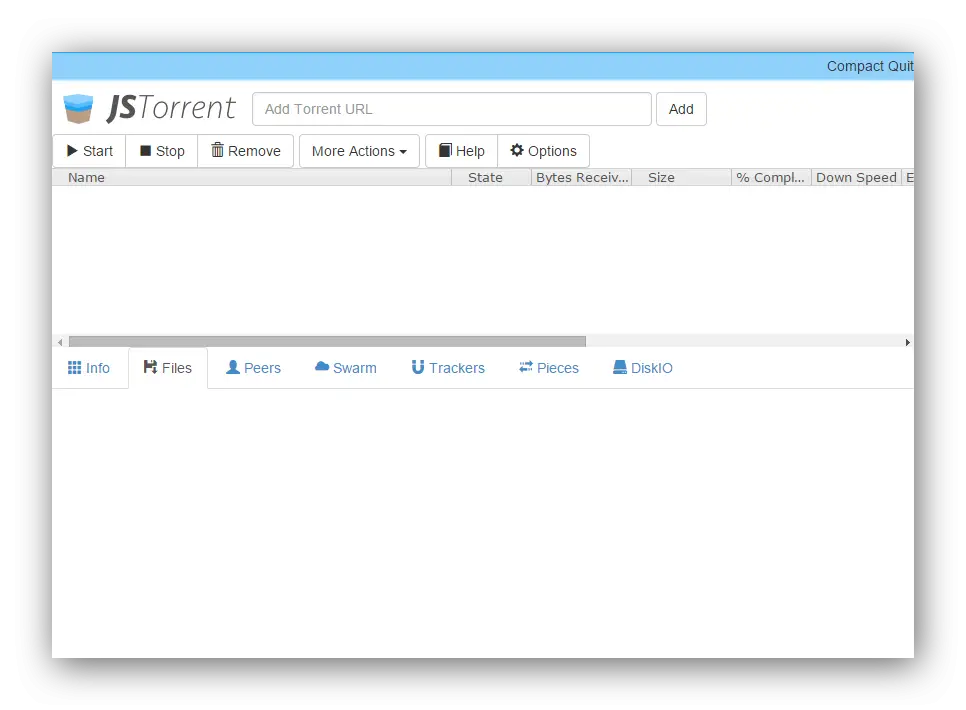Click the Start play triangle icon
Screen dimensions: 966x710
click(72, 150)
